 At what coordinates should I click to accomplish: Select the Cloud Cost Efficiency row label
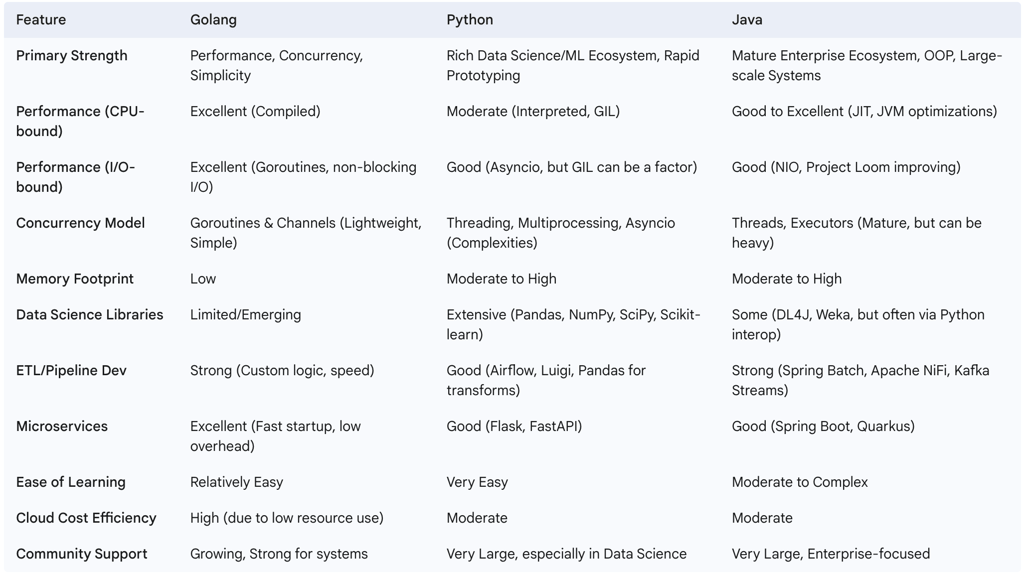coord(86,518)
